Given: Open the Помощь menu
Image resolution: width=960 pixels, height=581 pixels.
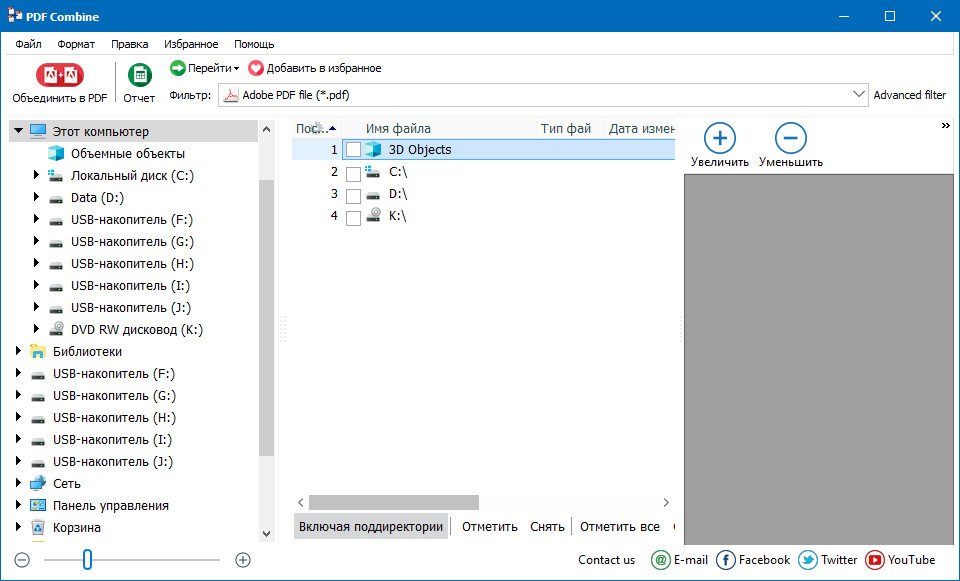Looking at the screenshot, I should 254,44.
